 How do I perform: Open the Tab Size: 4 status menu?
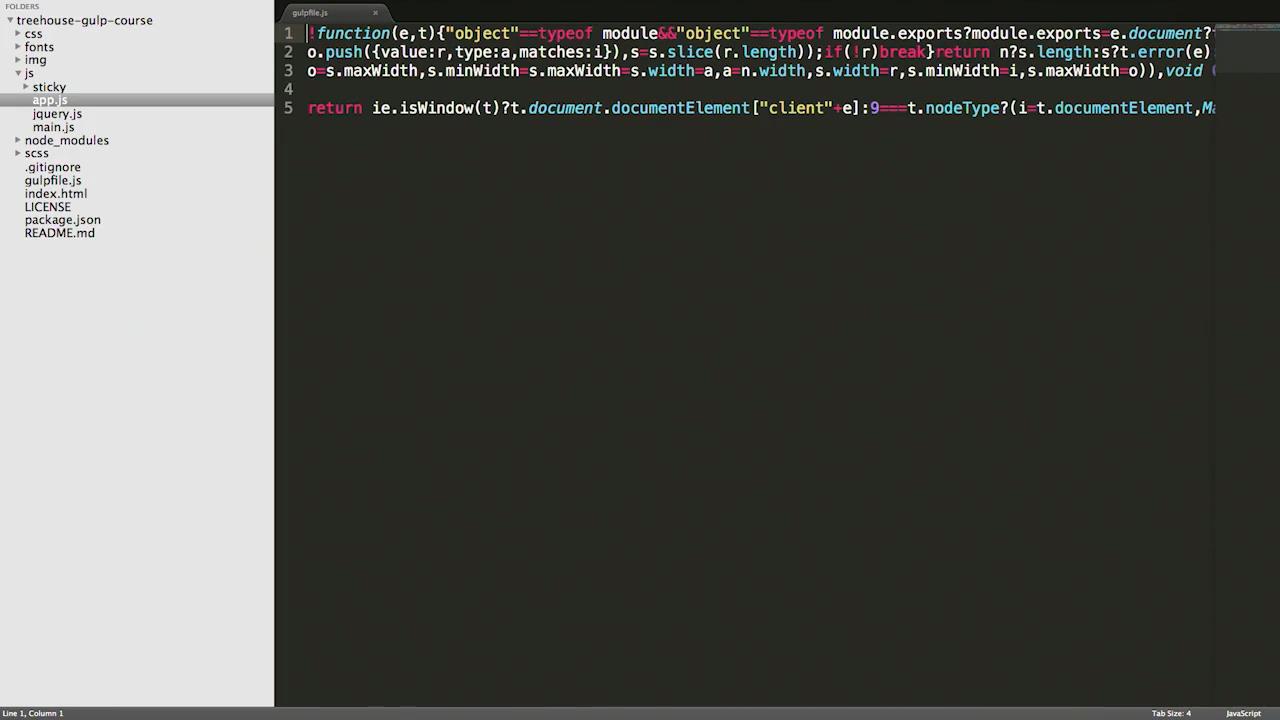click(x=1171, y=713)
